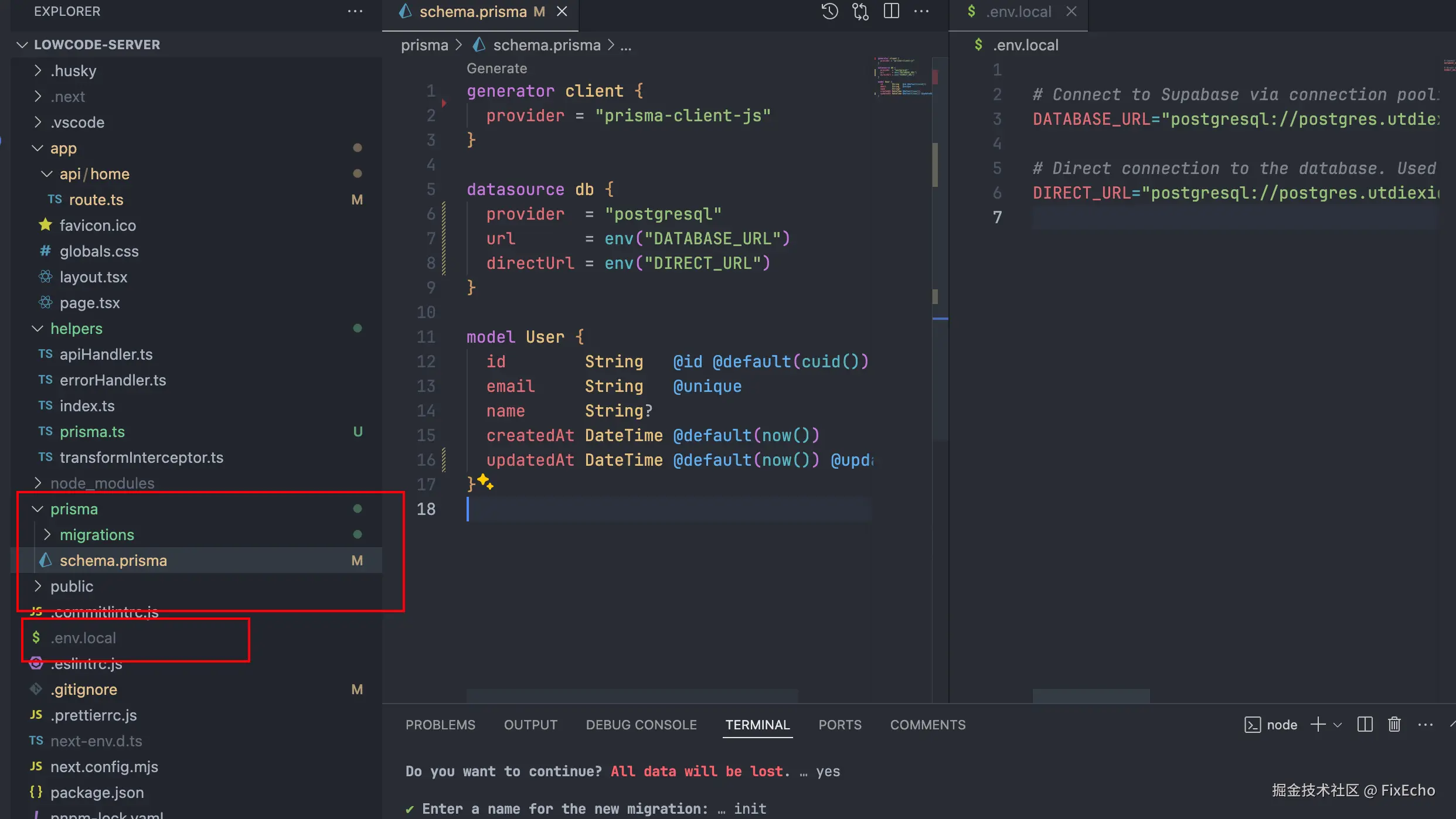This screenshot has height=819, width=1456.
Task: Open Explorer views and more actions
Action: pyautogui.click(x=355, y=12)
